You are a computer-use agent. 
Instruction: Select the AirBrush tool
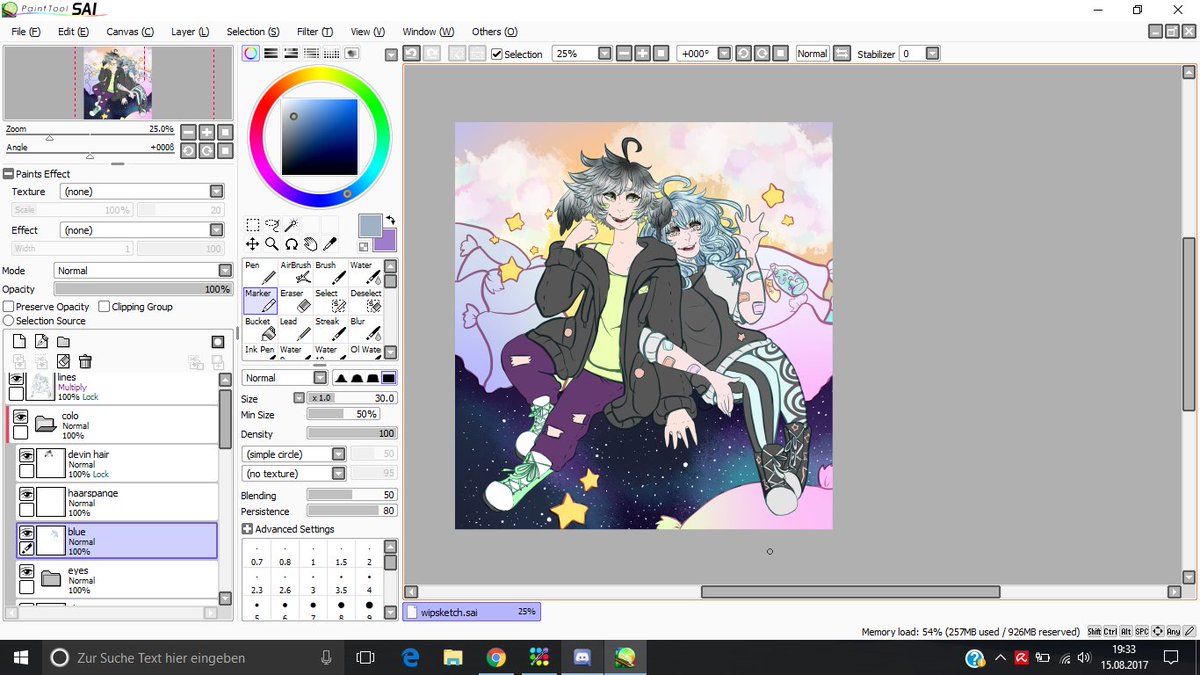coord(295,272)
